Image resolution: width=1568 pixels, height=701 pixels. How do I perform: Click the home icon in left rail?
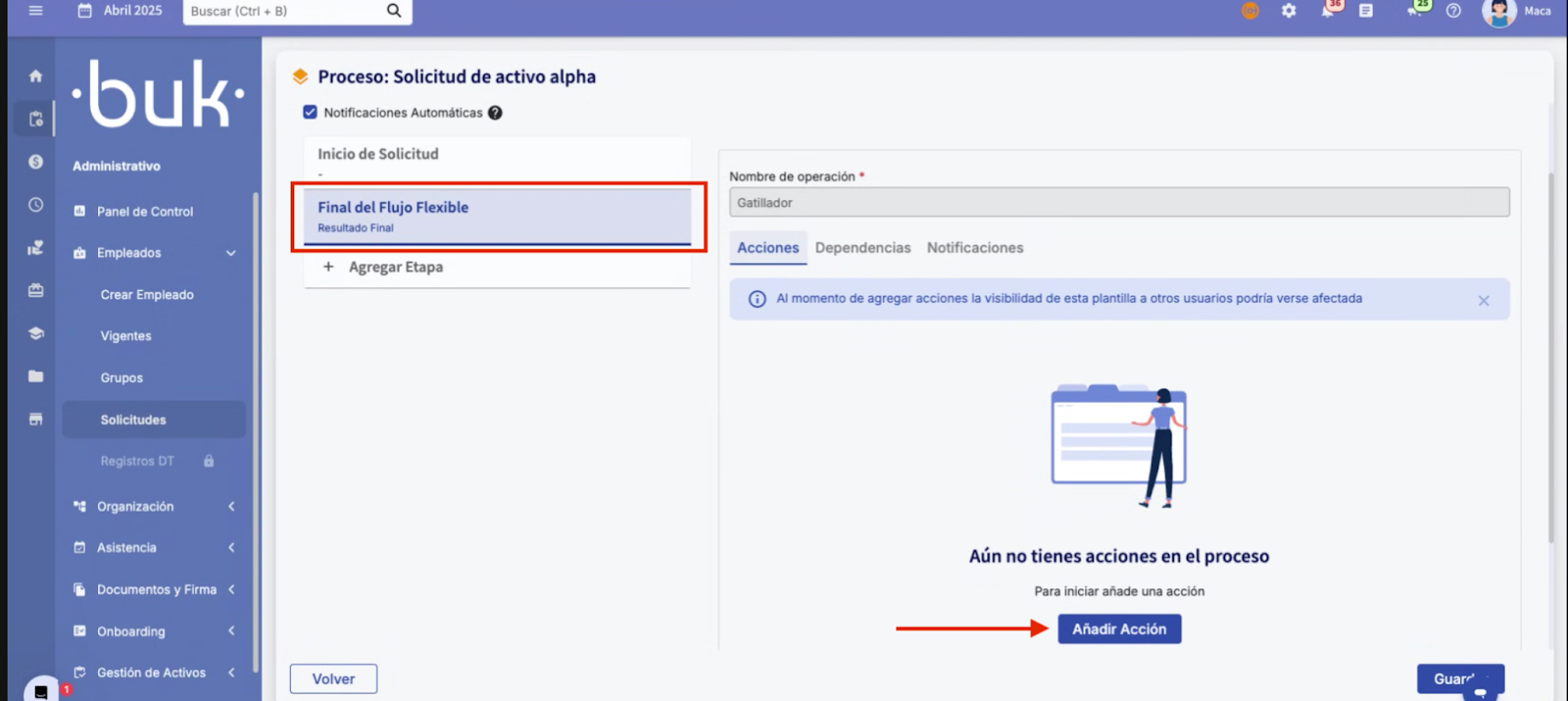click(x=36, y=76)
